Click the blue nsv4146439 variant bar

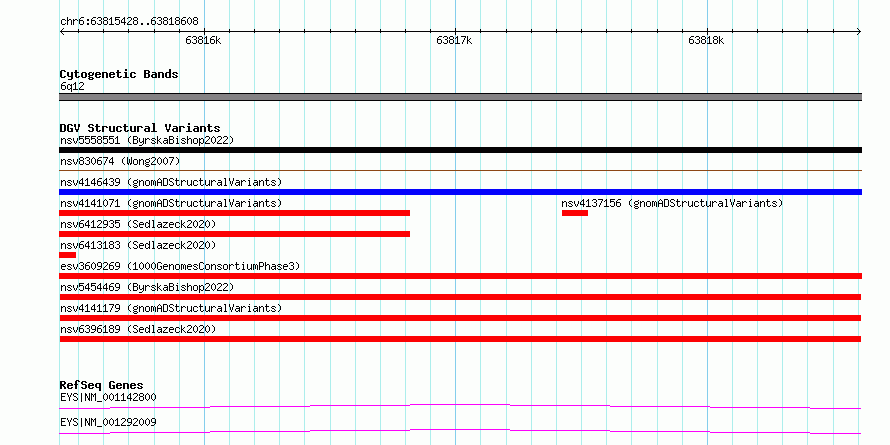[460, 192]
